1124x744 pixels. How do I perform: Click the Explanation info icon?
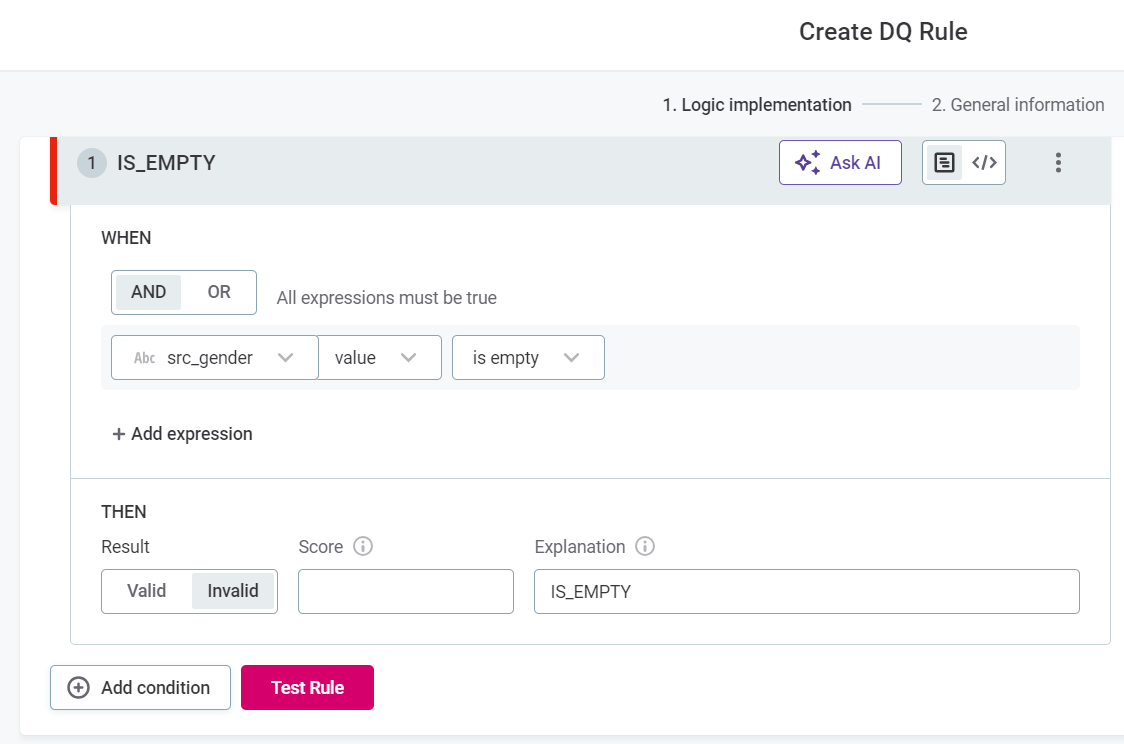[x=645, y=547]
